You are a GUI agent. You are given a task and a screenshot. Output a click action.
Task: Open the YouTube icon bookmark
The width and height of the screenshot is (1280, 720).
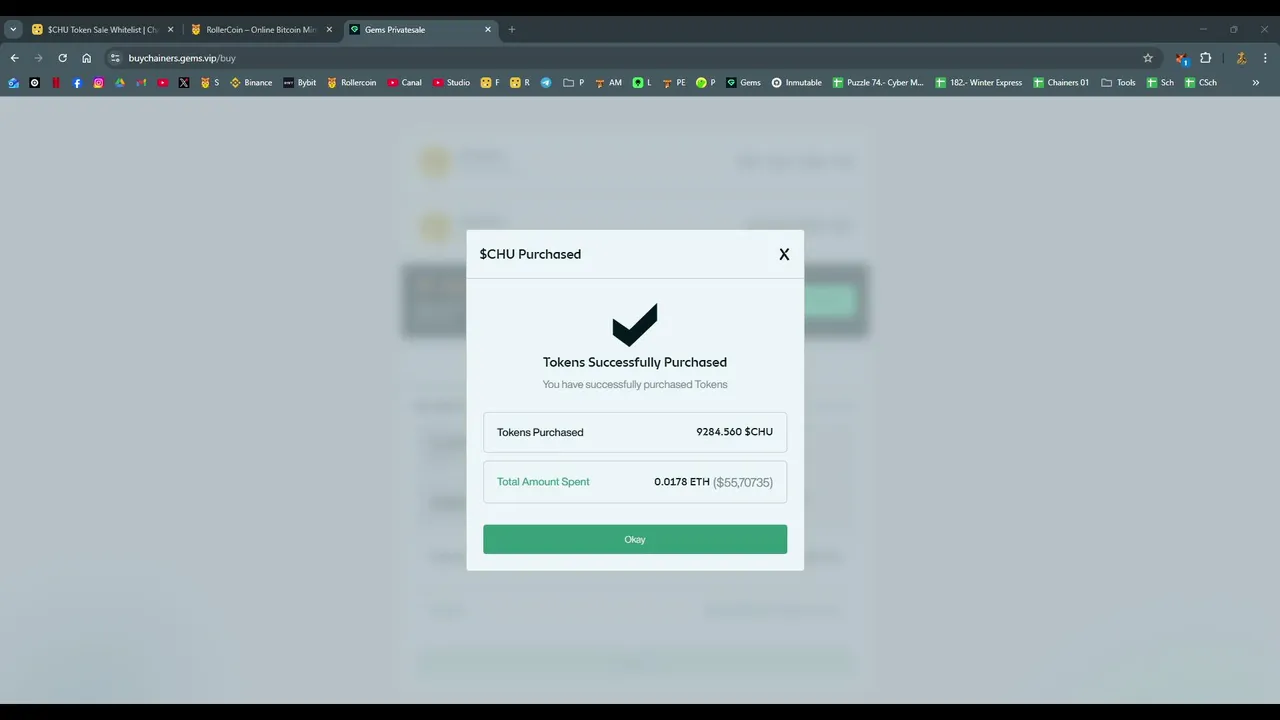pyautogui.click(x=163, y=83)
